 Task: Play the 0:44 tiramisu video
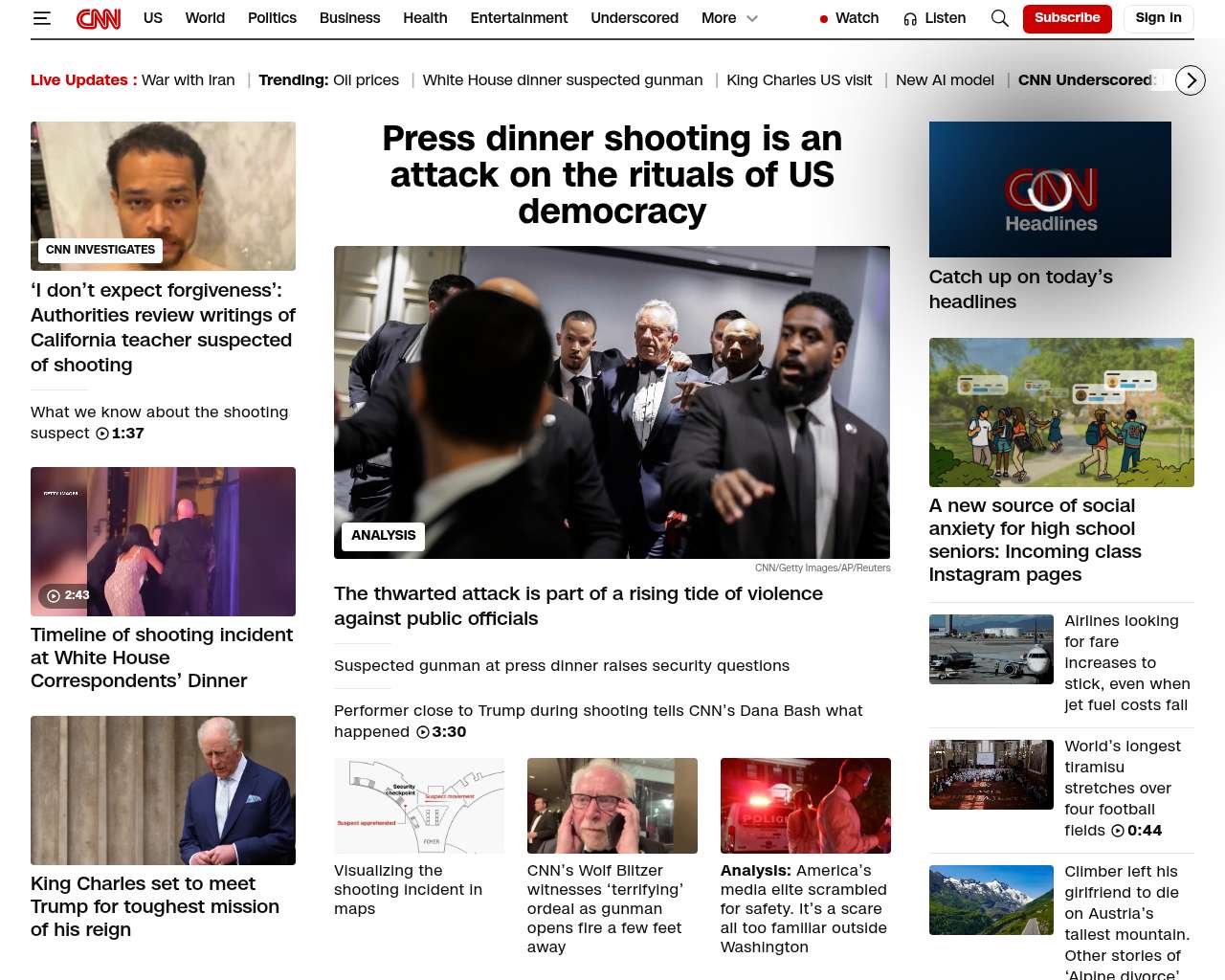[1117, 831]
